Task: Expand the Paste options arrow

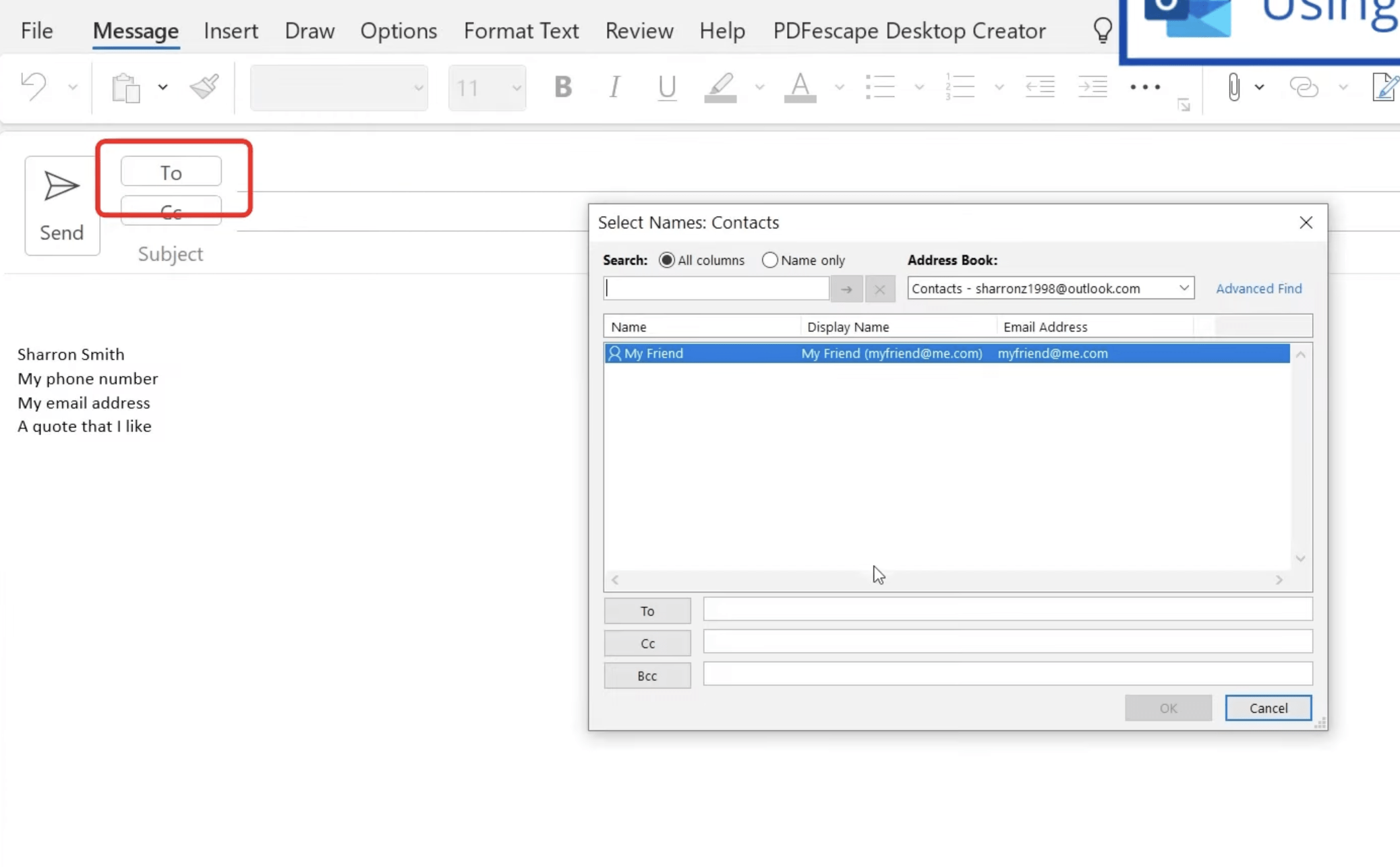Action: (163, 87)
